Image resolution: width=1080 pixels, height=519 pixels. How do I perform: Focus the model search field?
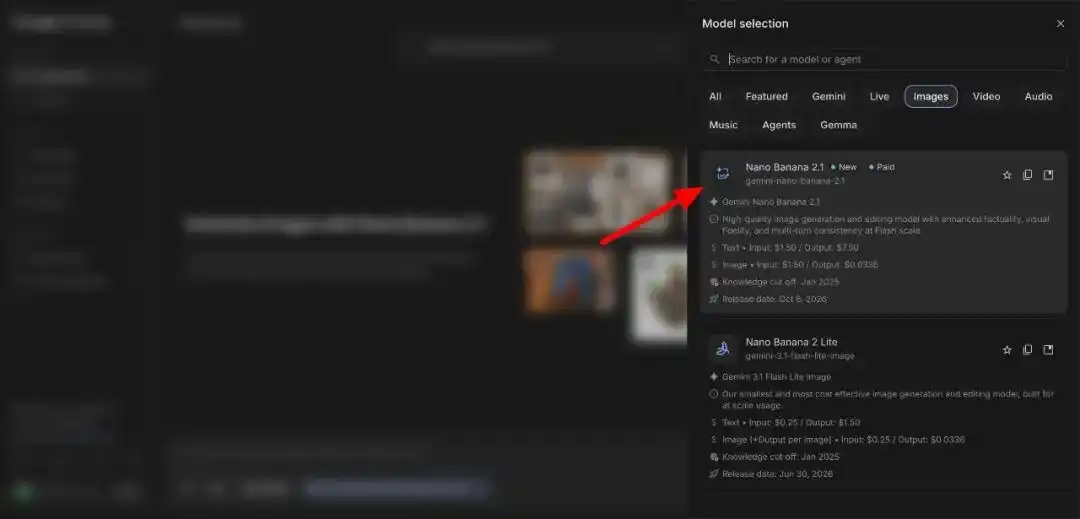884,59
